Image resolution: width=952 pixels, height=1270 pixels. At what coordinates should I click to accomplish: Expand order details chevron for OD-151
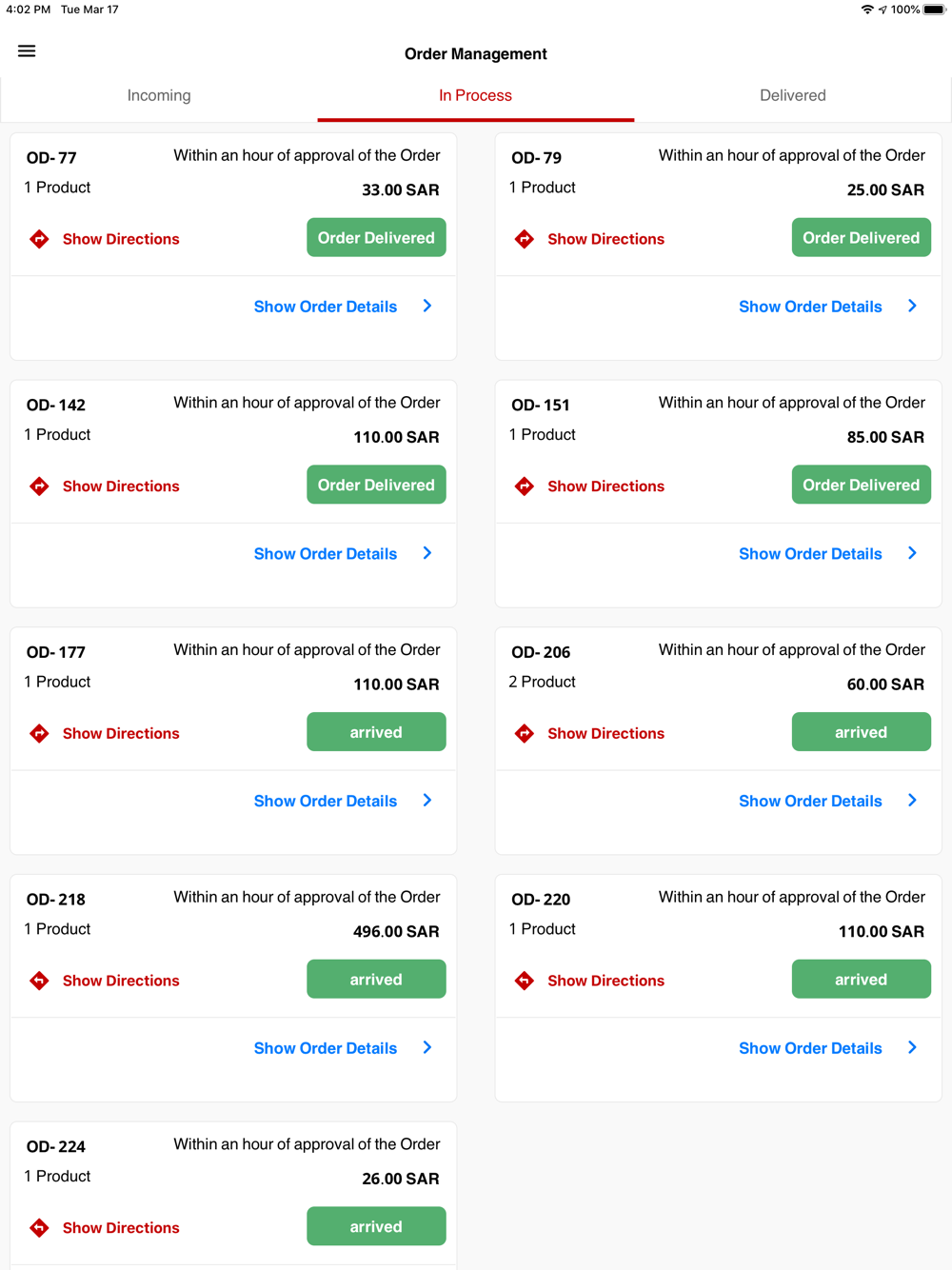(912, 553)
